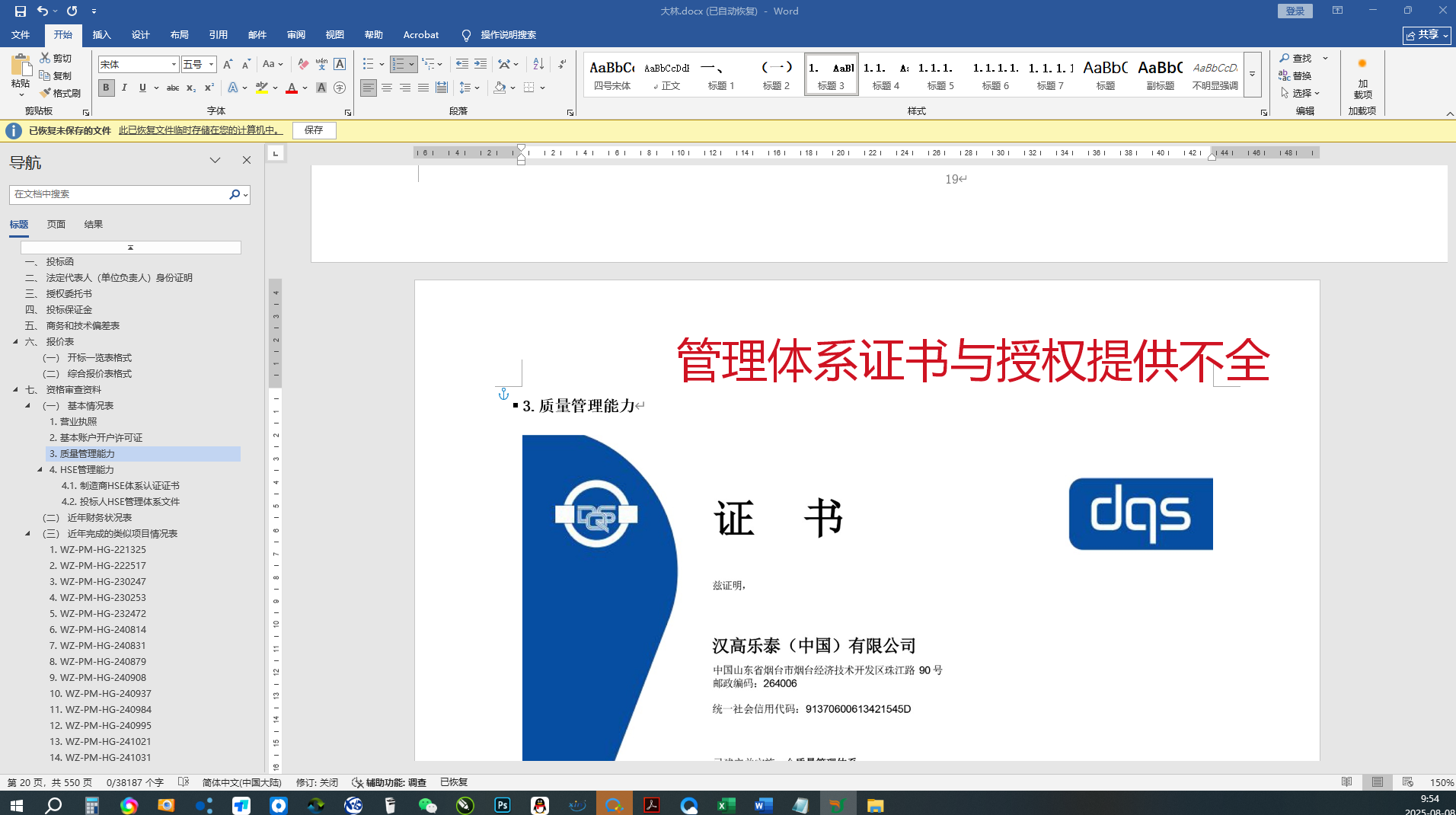
Task: Show or hide paragraph marks
Action: click(562, 65)
